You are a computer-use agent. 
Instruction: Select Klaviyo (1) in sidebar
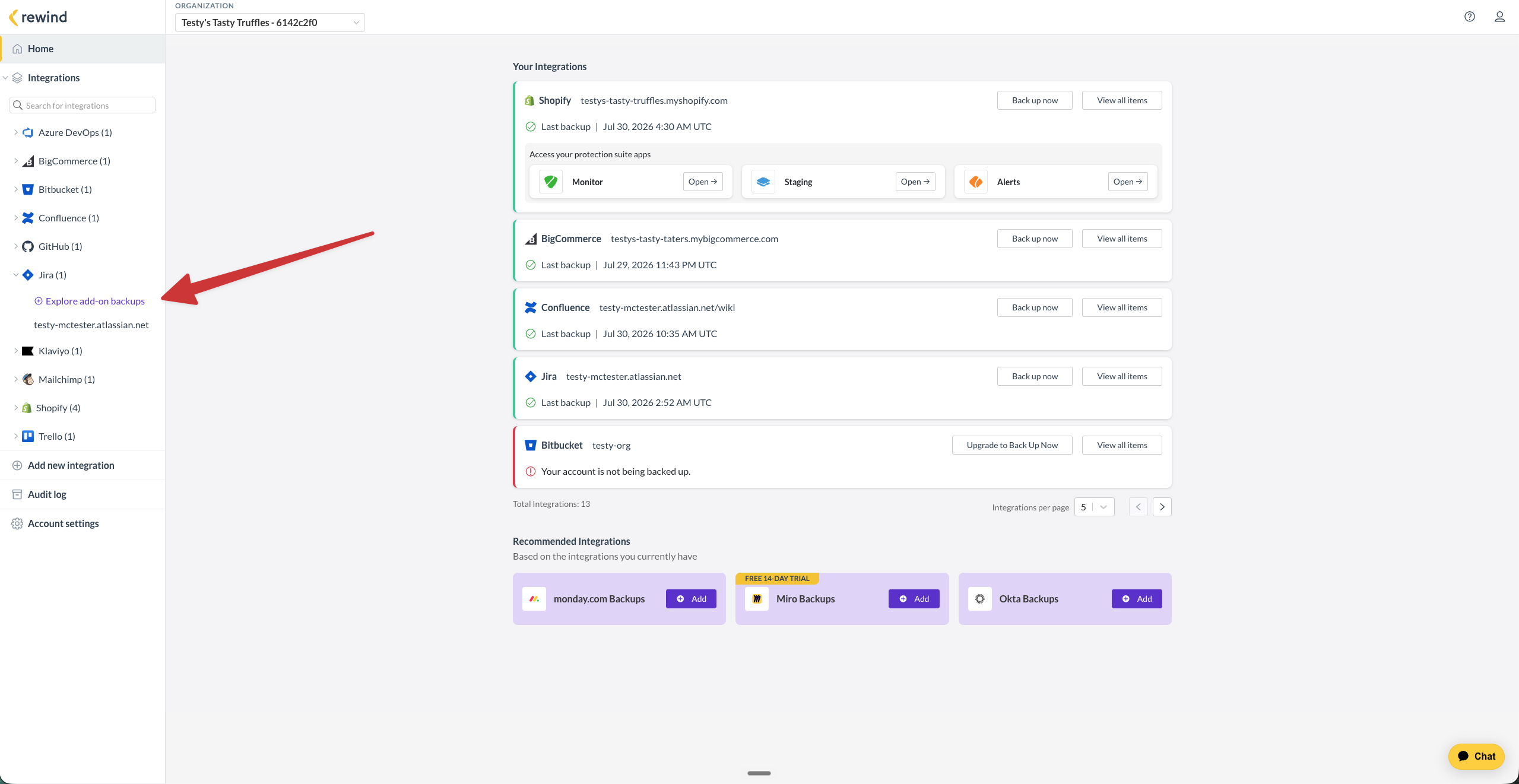coord(60,351)
